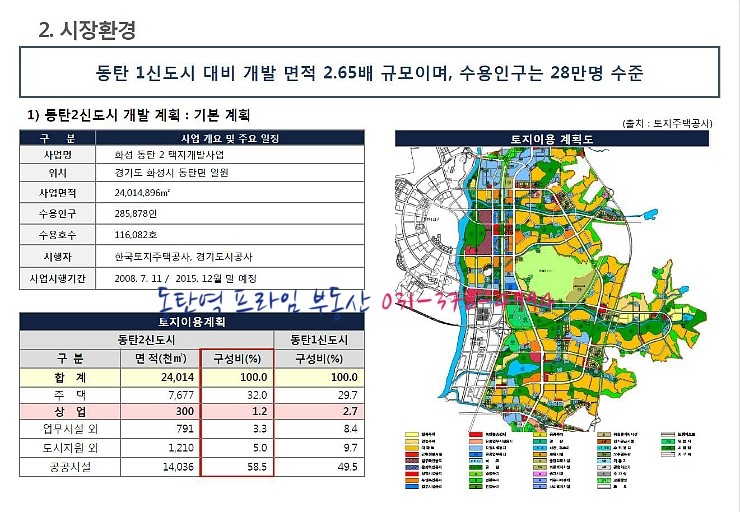Click the value '화성 동탄 2 택지개발사업'

(169, 155)
